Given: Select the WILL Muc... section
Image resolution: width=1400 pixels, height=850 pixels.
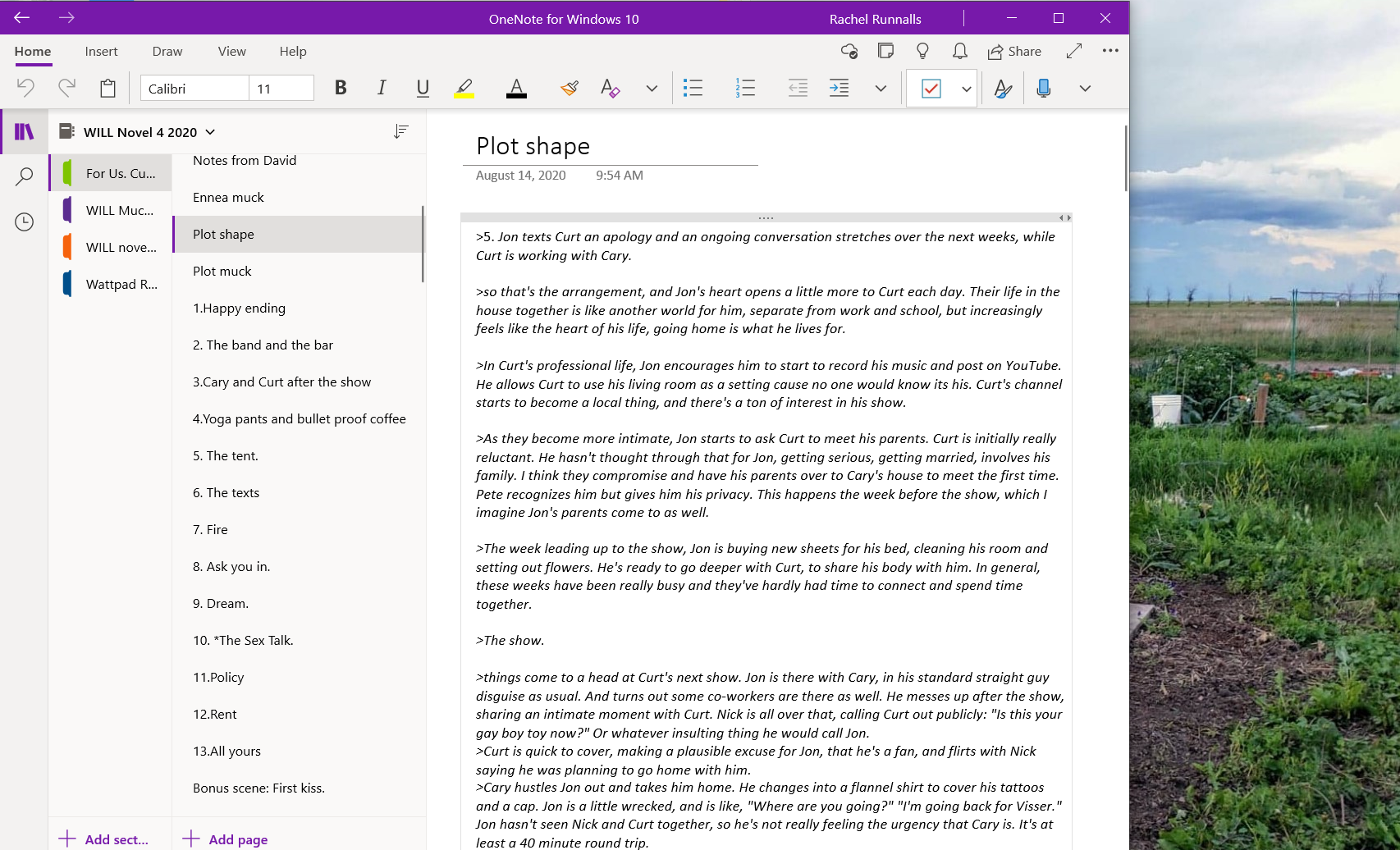Looking at the screenshot, I should [111, 210].
